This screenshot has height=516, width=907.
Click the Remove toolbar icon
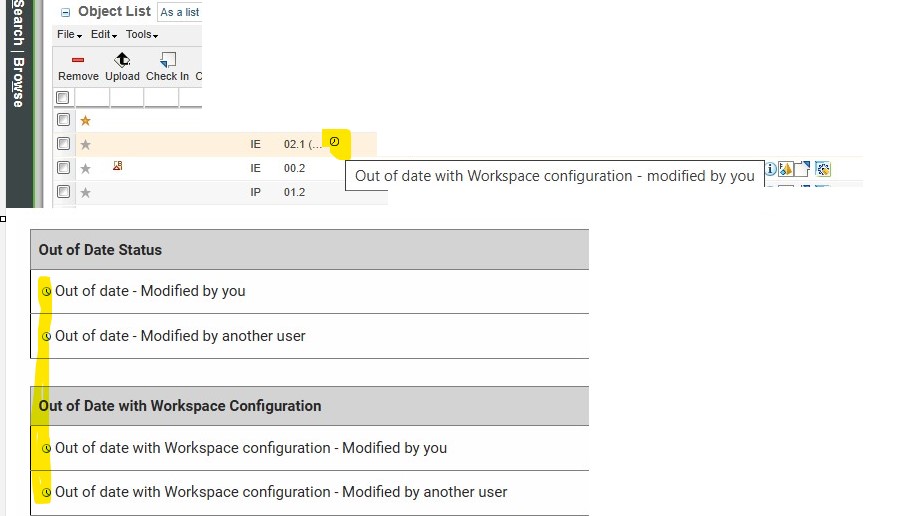[x=78, y=60]
